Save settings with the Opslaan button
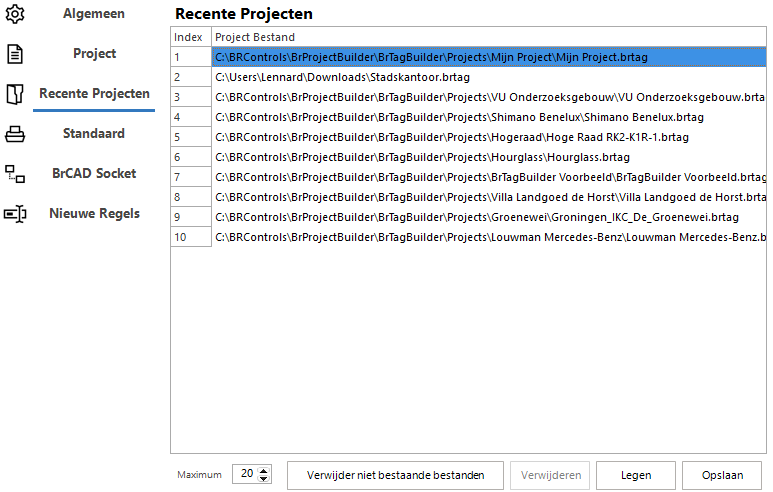This screenshot has height=492, width=773. (x=722, y=475)
